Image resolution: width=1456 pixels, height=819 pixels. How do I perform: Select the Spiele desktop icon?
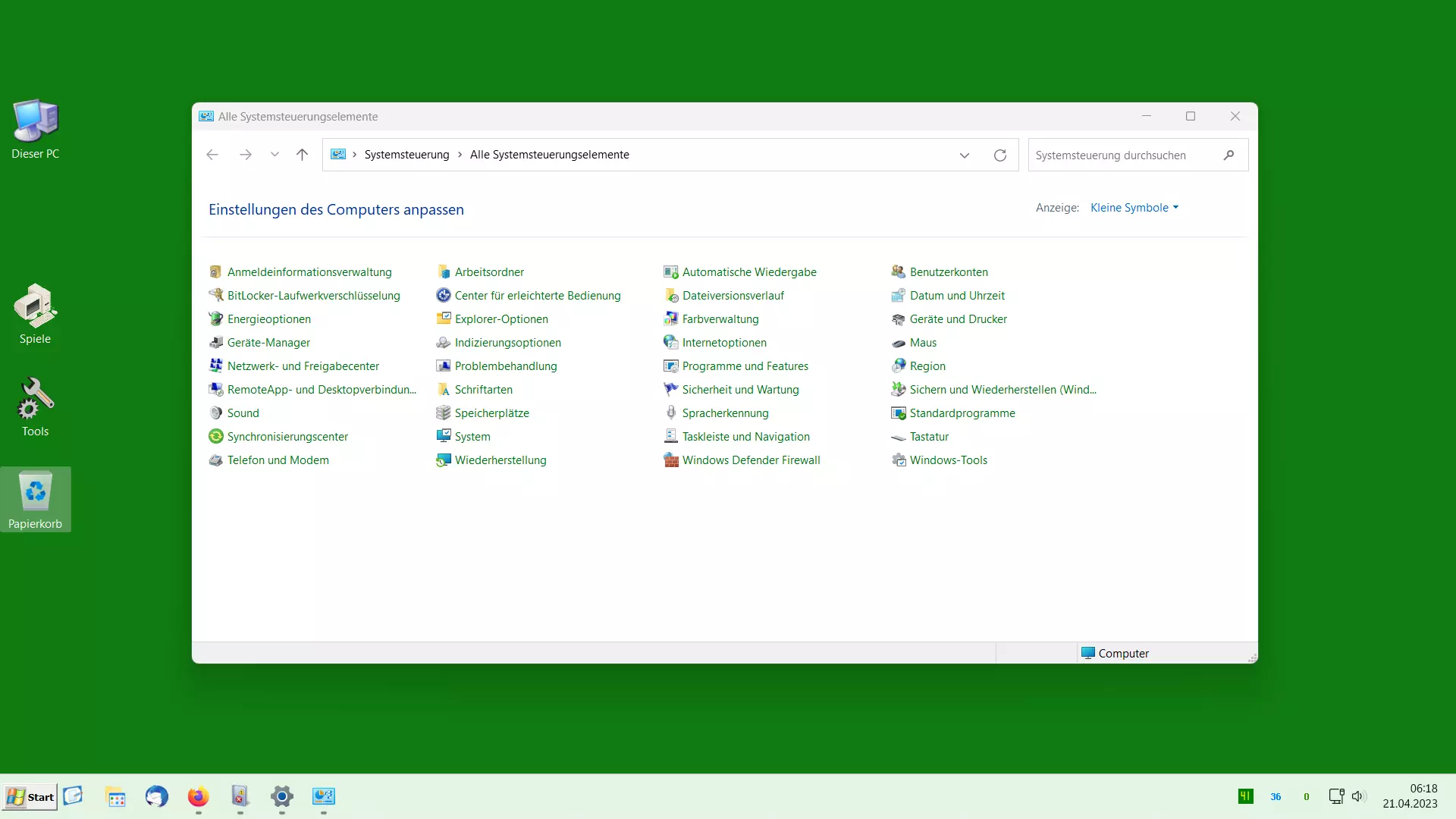point(35,314)
